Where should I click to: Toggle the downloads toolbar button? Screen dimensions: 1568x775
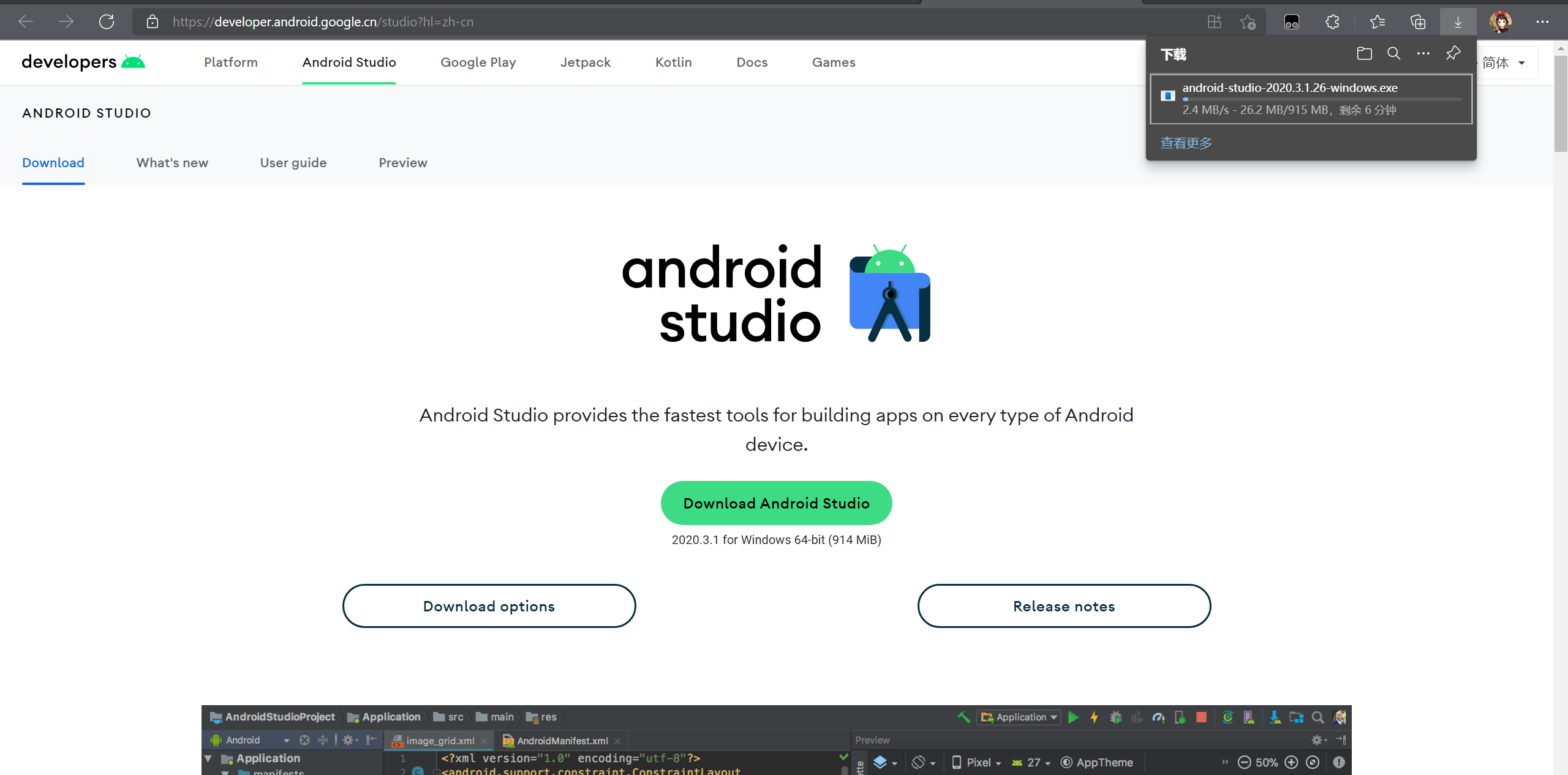coord(1458,22)
